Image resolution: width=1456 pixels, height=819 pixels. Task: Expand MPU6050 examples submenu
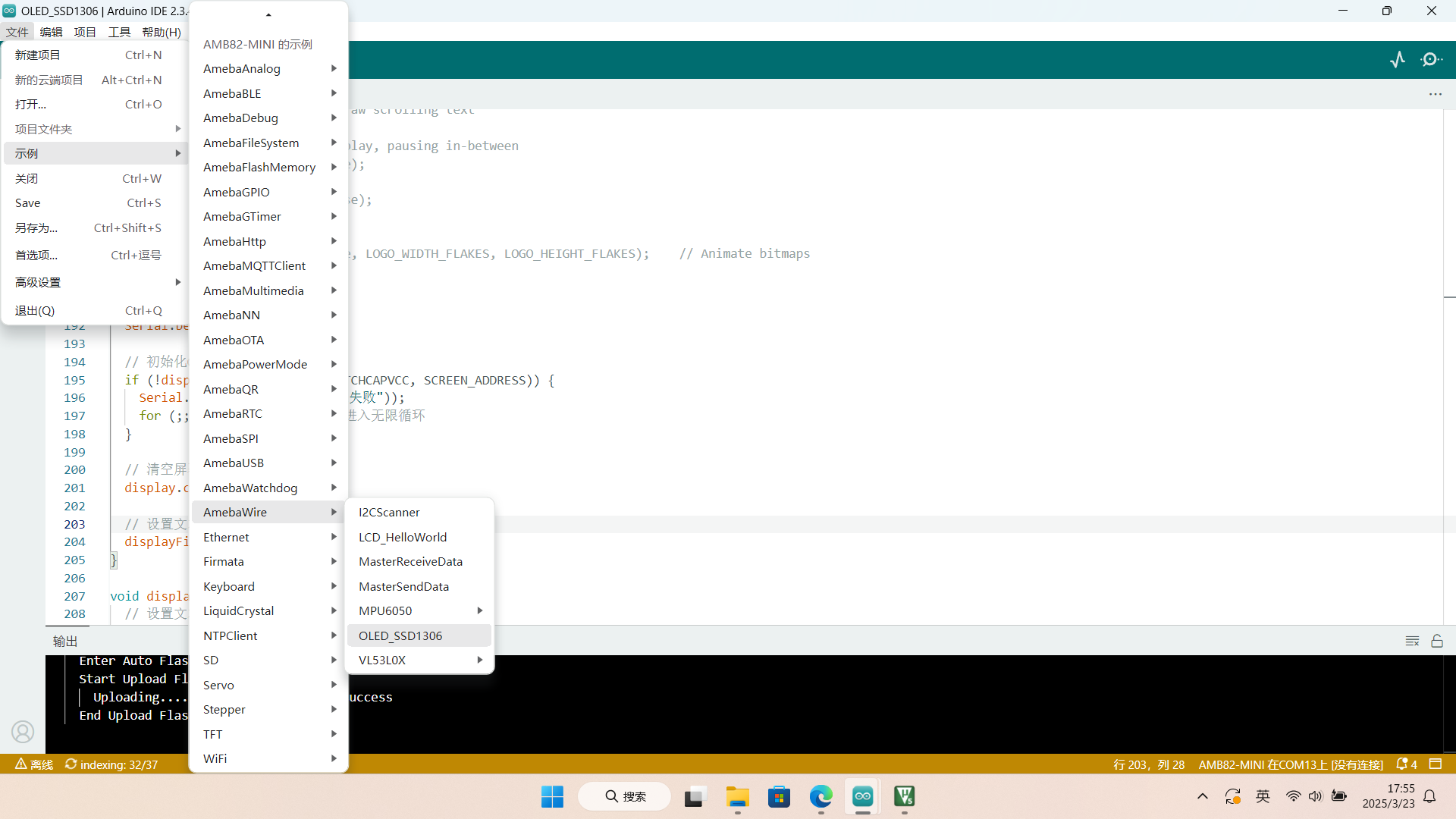click(x=419, y=610)
